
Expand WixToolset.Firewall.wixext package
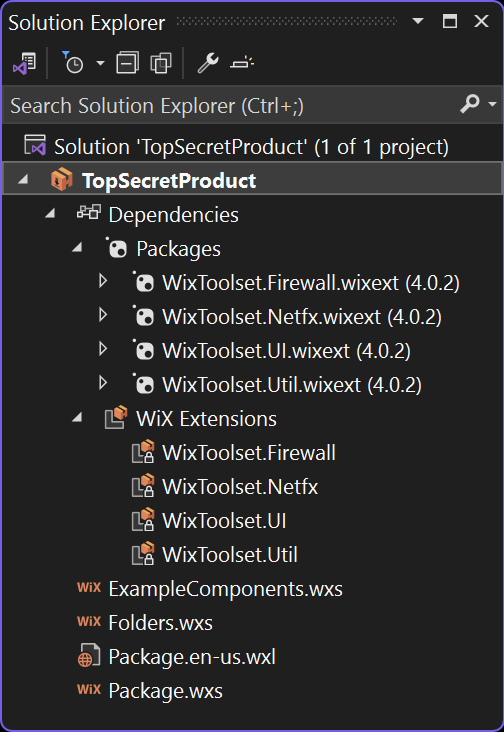(103, 281)
